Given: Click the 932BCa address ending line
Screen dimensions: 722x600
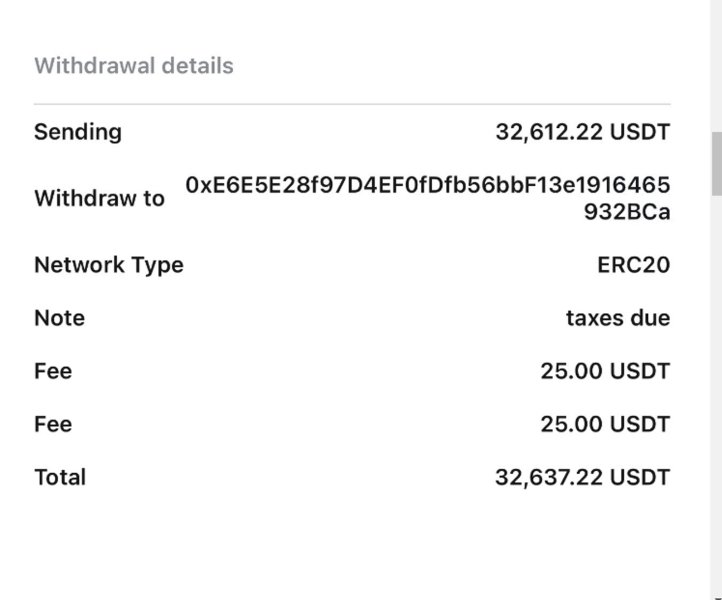Looking at the screenshot, I should pyautogui.click(x=627, y=212).
